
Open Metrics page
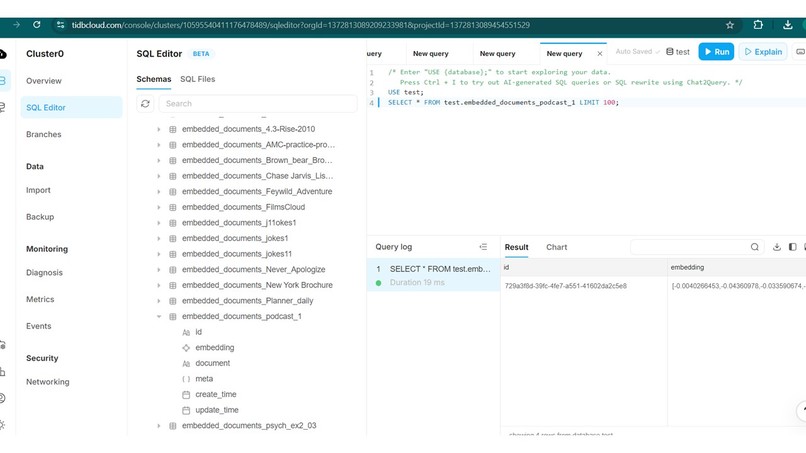pyautogui.click(x=40, y=299)
